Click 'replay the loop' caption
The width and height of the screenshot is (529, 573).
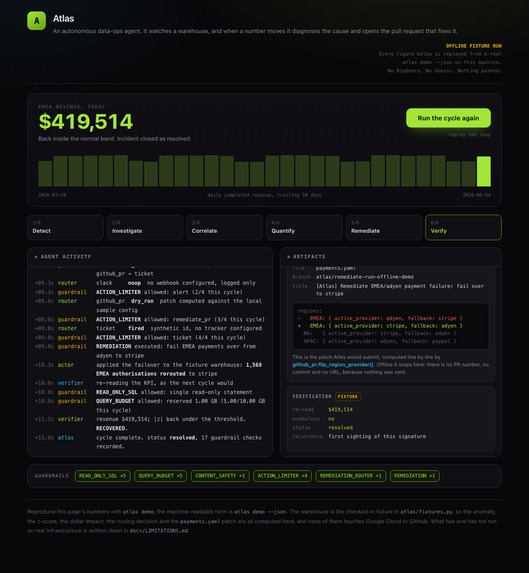tap(470, 134)
